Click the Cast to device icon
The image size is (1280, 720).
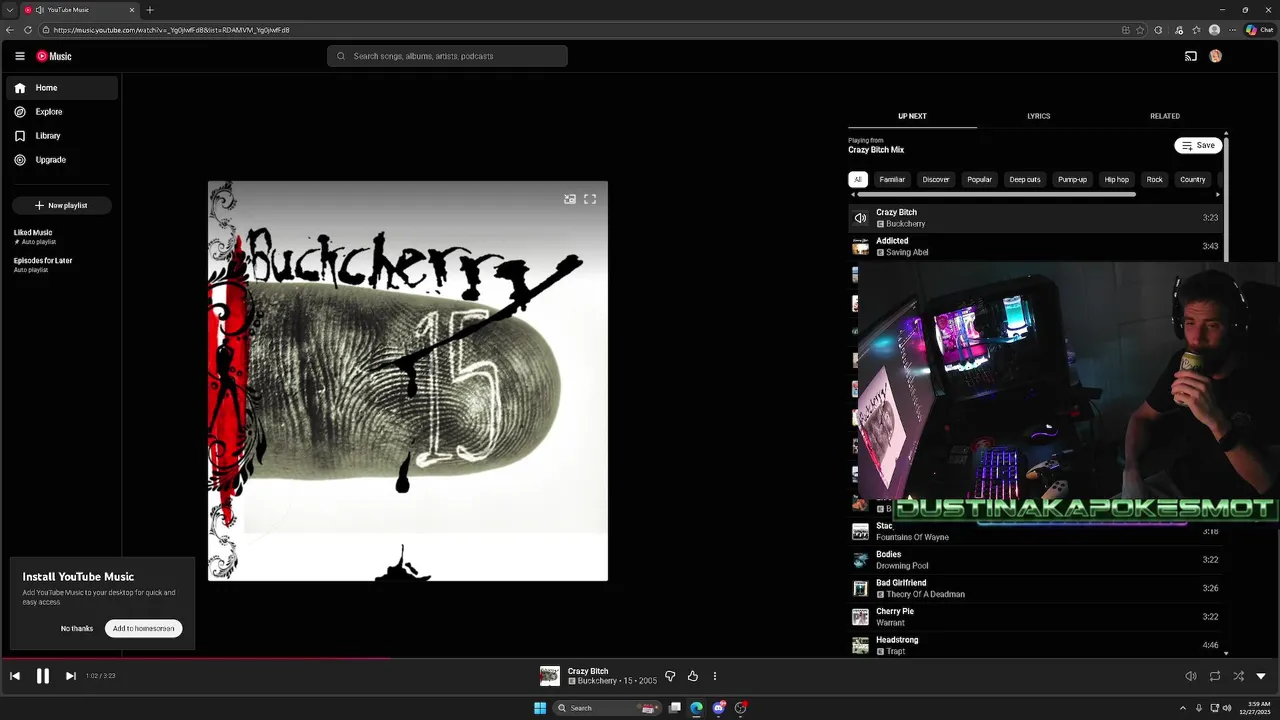tap(1191, 56)
